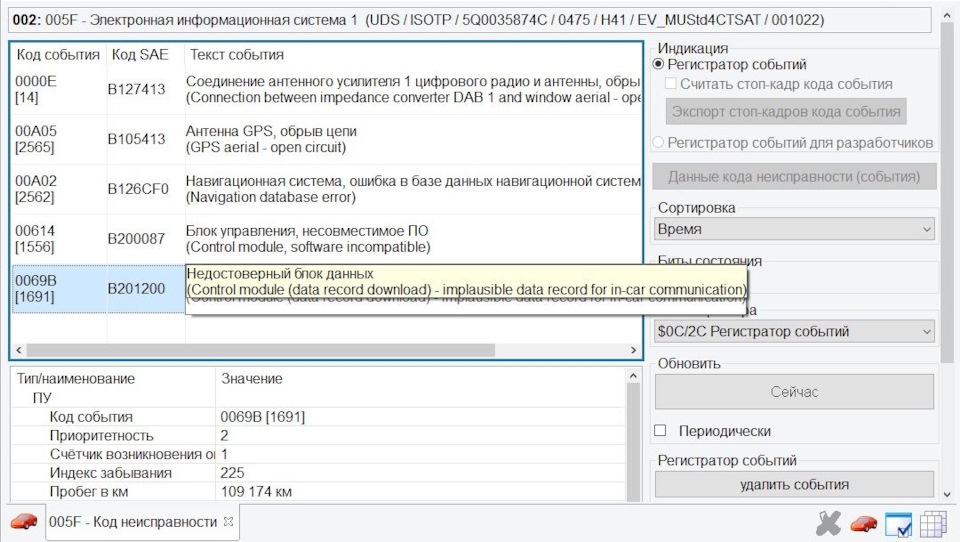This screenshot has height=542, width=960.
Task: Click the red car icon beside the 005F tab
Action: pyautogui.click(x=24, y=521)
